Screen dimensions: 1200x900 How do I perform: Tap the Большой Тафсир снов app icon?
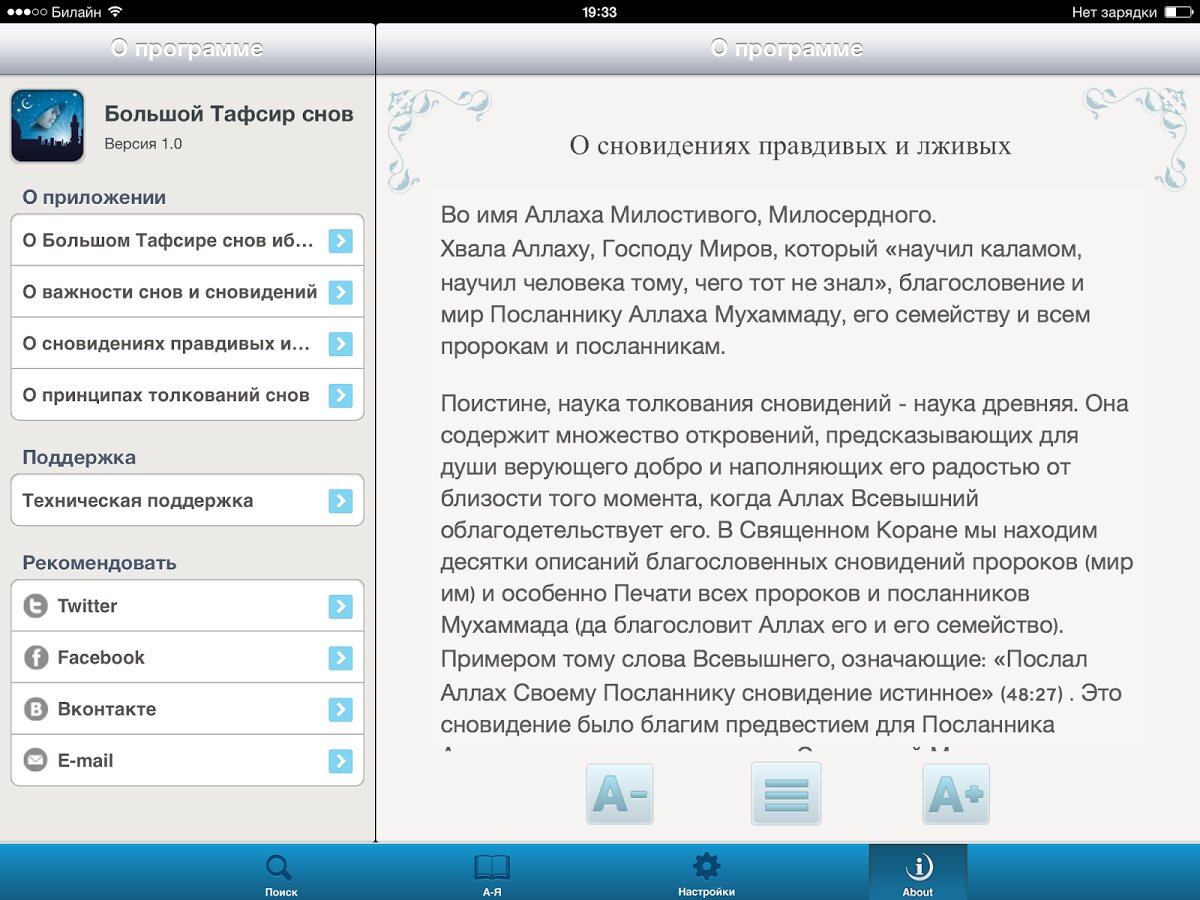pyautogui.click(x=47, y=126)
